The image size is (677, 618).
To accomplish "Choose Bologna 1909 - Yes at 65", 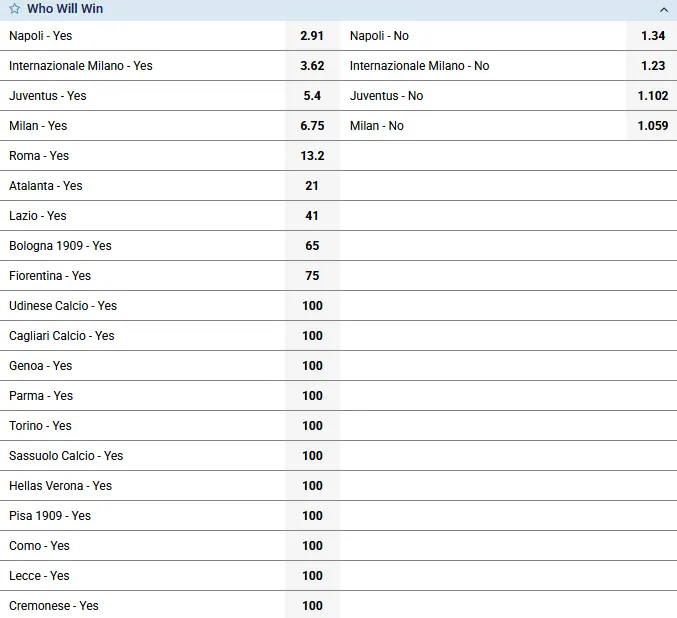I will [x=312, y=246].
